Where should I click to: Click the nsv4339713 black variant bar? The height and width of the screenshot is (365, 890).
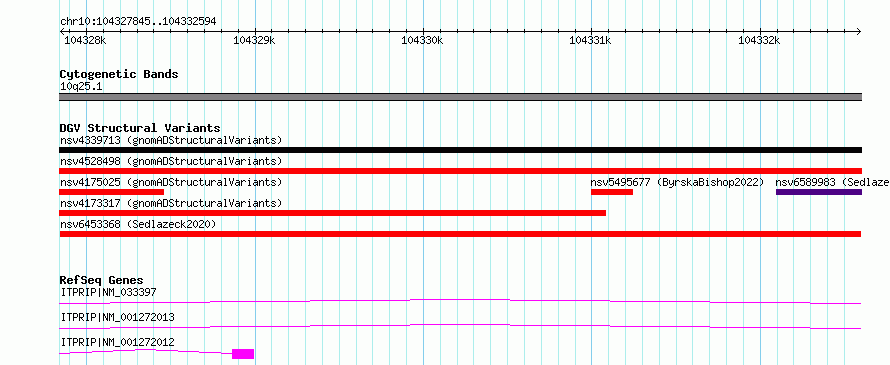(x=460, y=150)
